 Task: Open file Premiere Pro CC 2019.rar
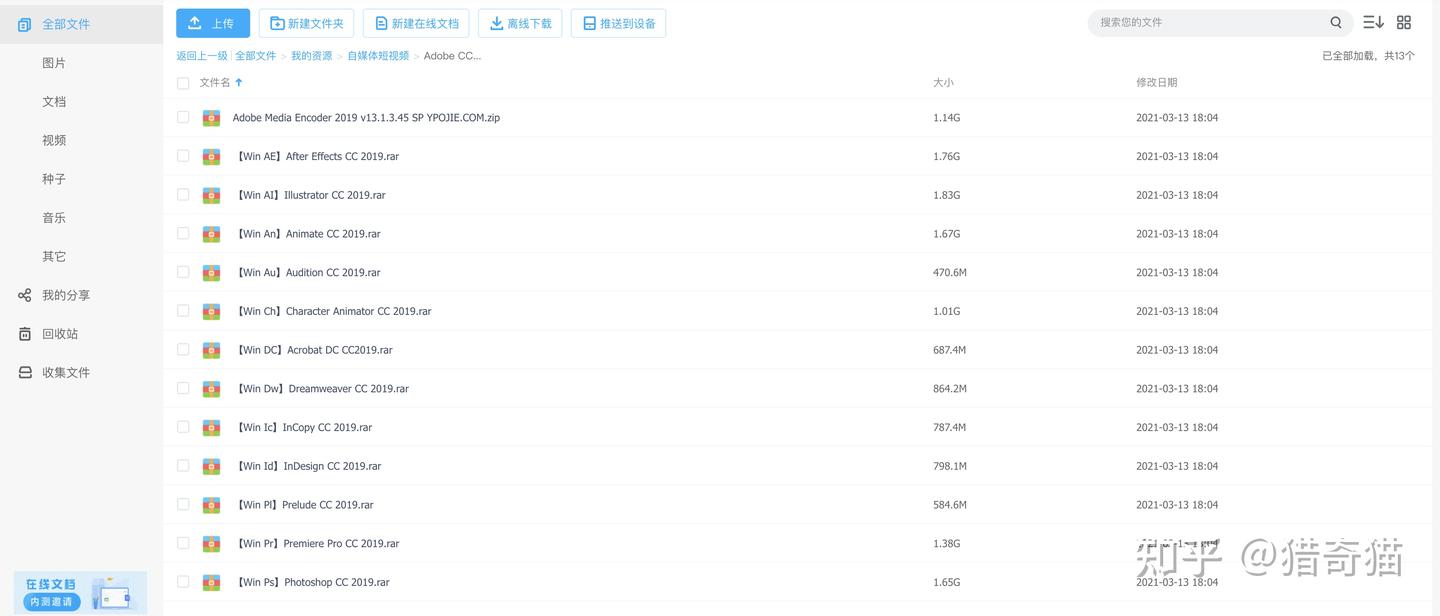[316, 544]
